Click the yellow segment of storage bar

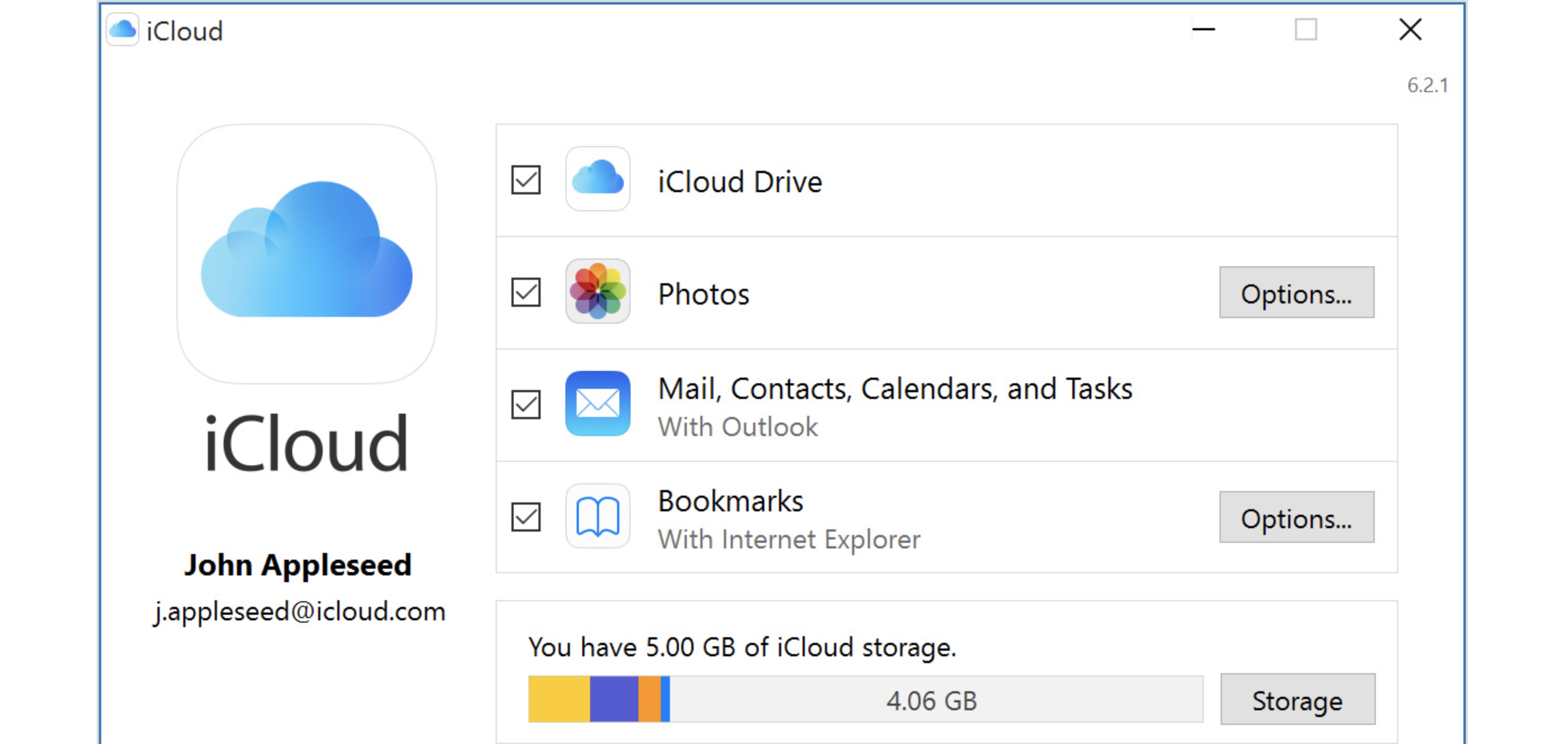pyautogui.click(x=558, y=699)
